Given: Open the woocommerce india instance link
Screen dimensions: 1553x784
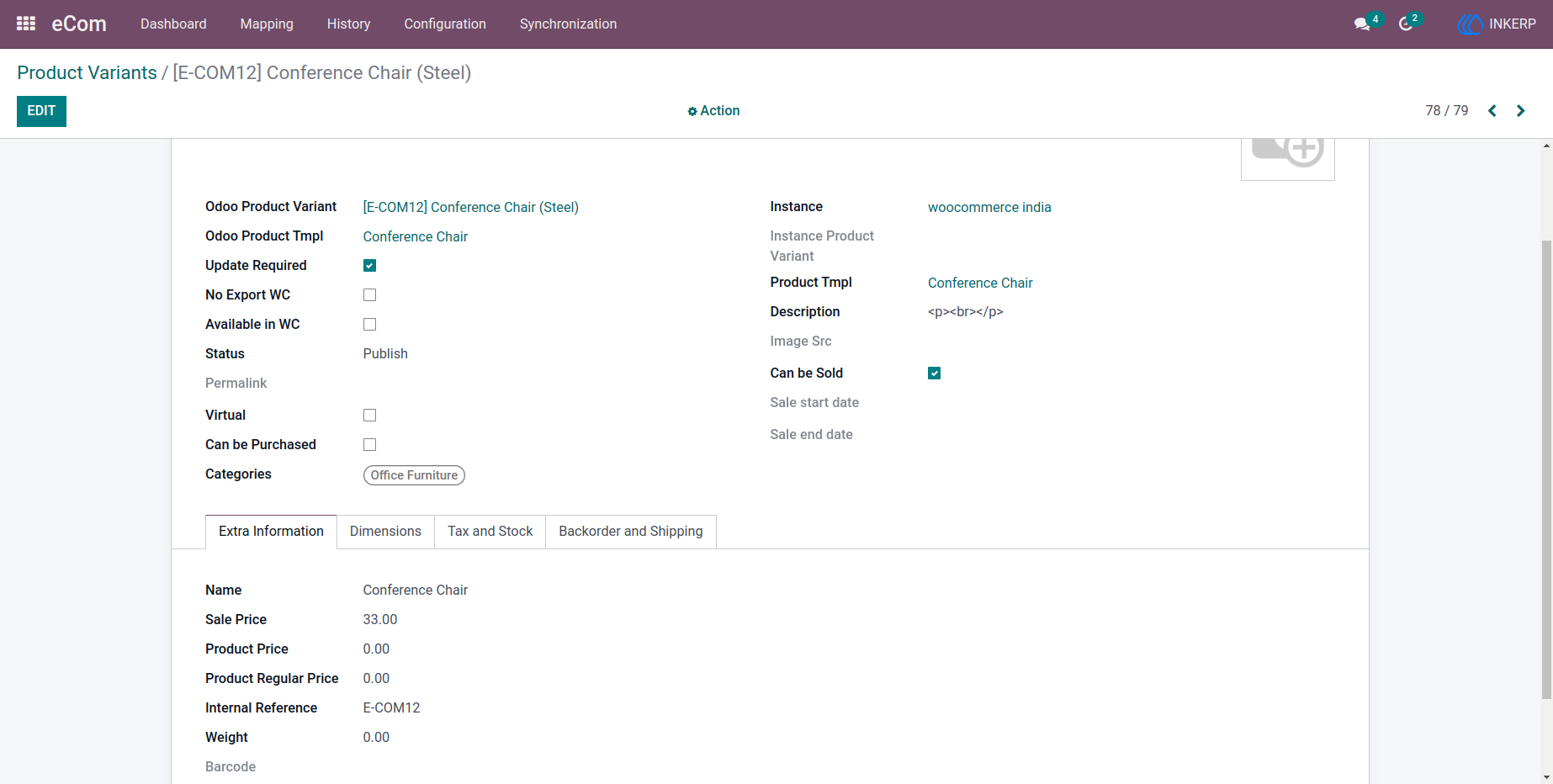Looking at the screenshot, I should [989, 208].
